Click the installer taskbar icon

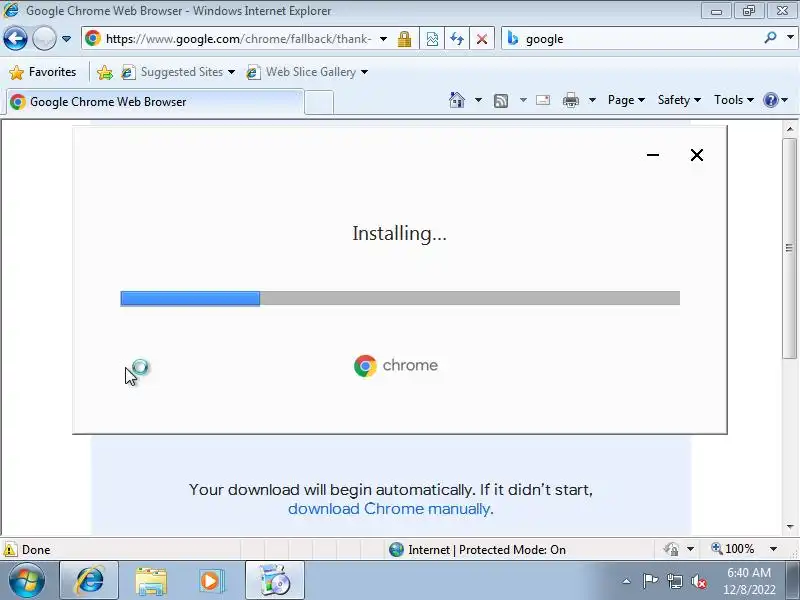tap(274, 581)
